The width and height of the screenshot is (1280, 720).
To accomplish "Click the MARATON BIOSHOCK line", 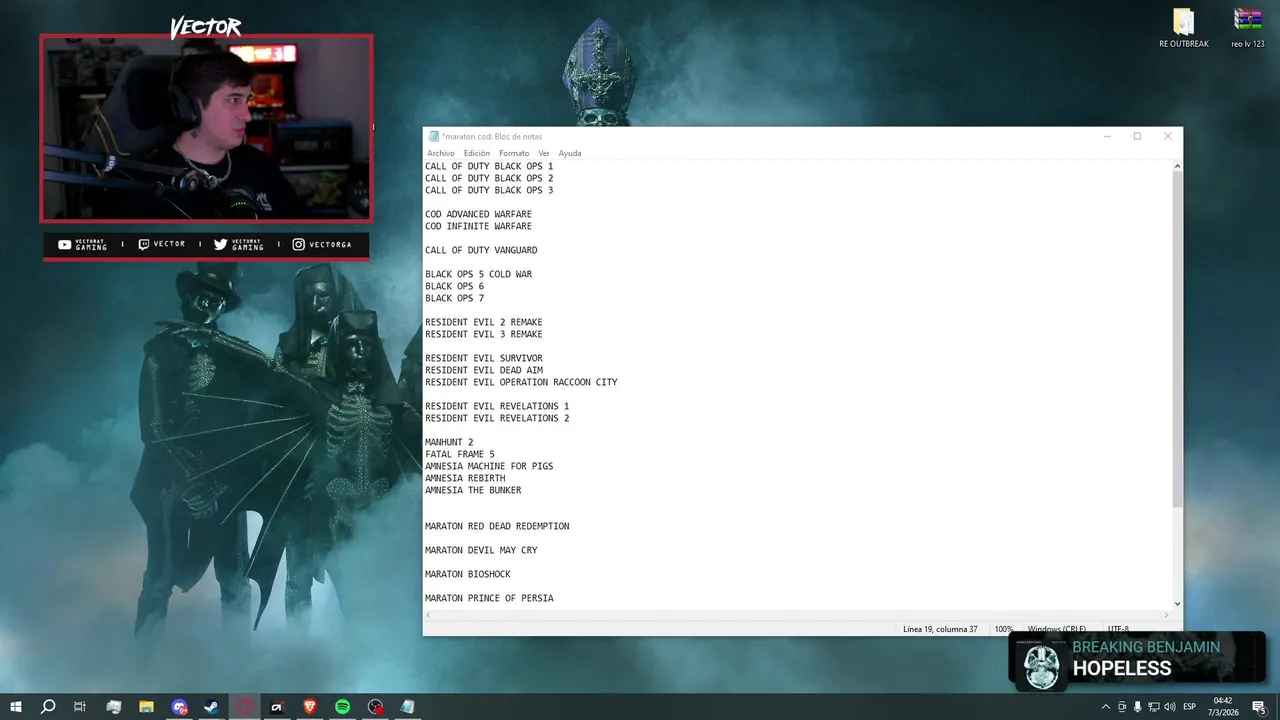I will pos(468,574).
